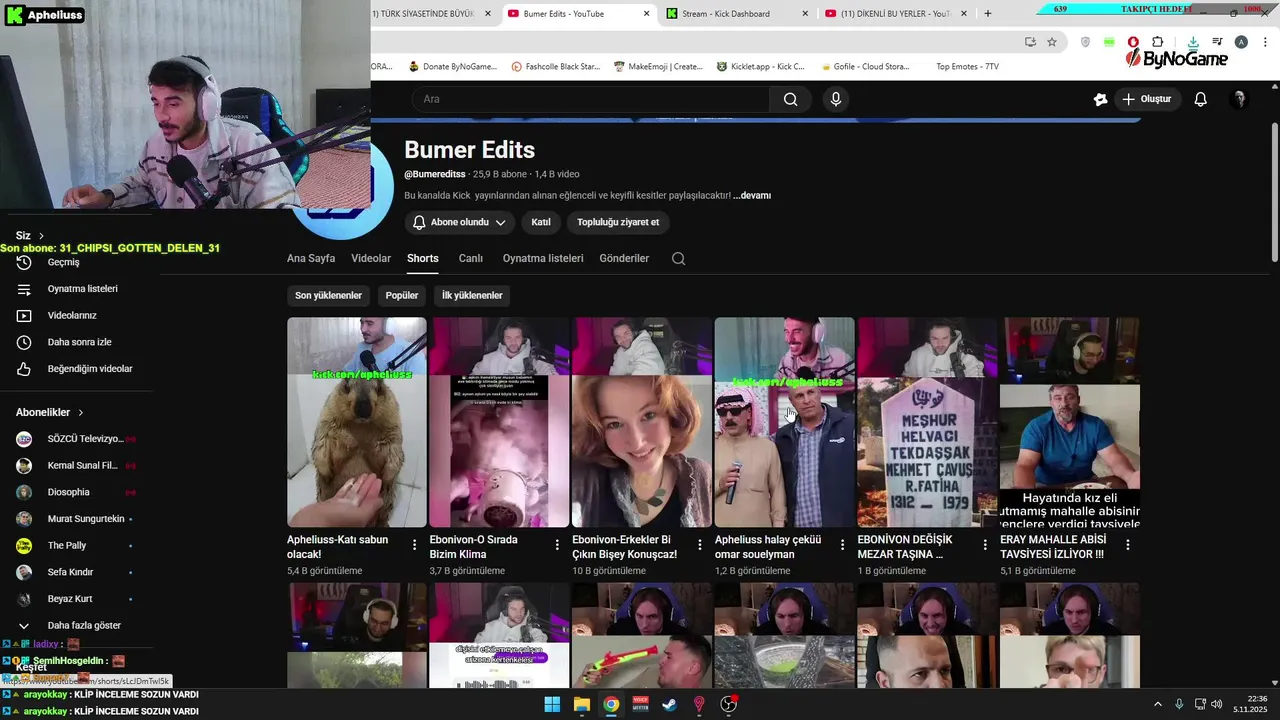Screen dimensions: 1280x720
Task: Open Chrome from the taskbar
Action: click(611, 704)
